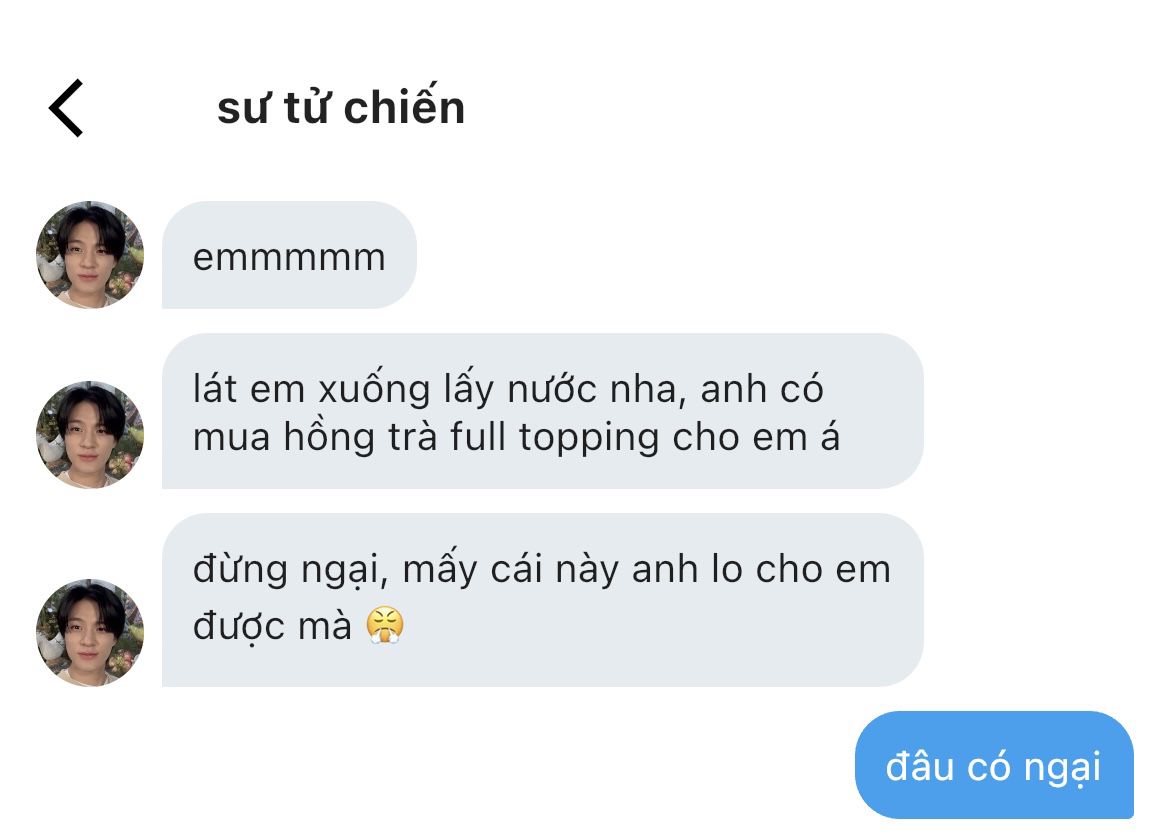Click 'full' text in the hồng trà message
Screen dimensions: 1169x838
click(478, 436)
